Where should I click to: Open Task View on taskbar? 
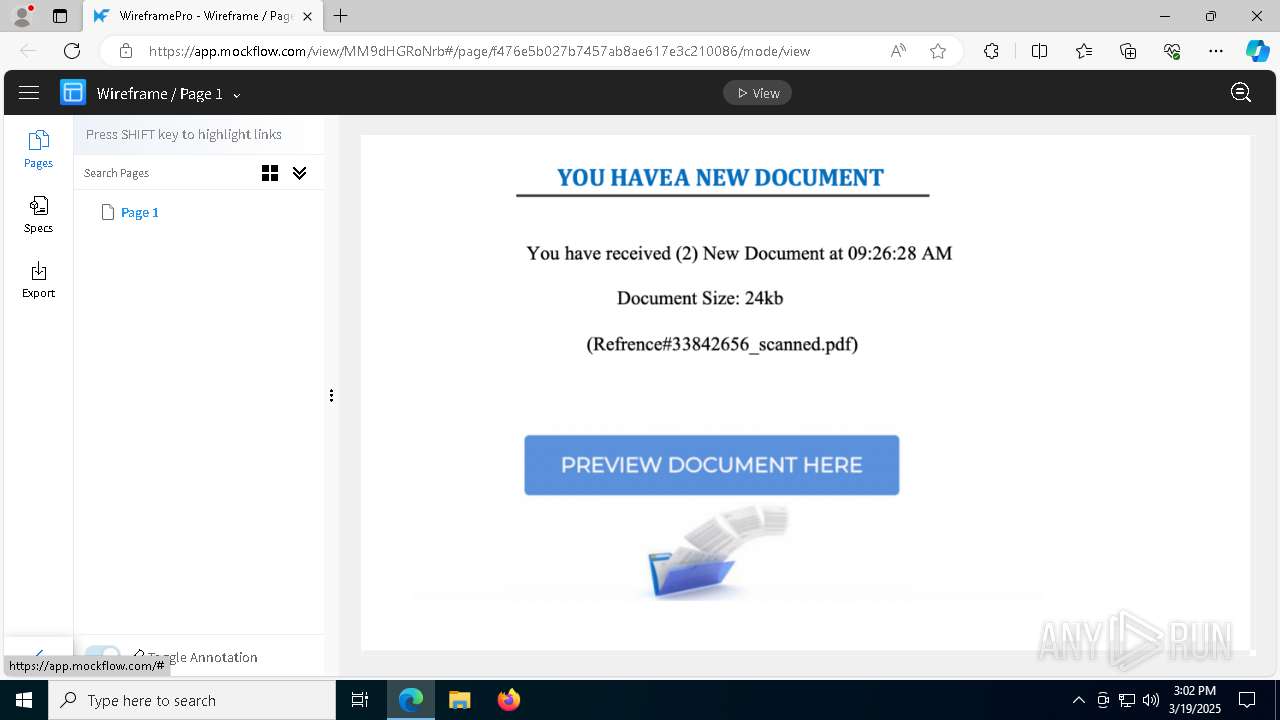coord(360,700)
